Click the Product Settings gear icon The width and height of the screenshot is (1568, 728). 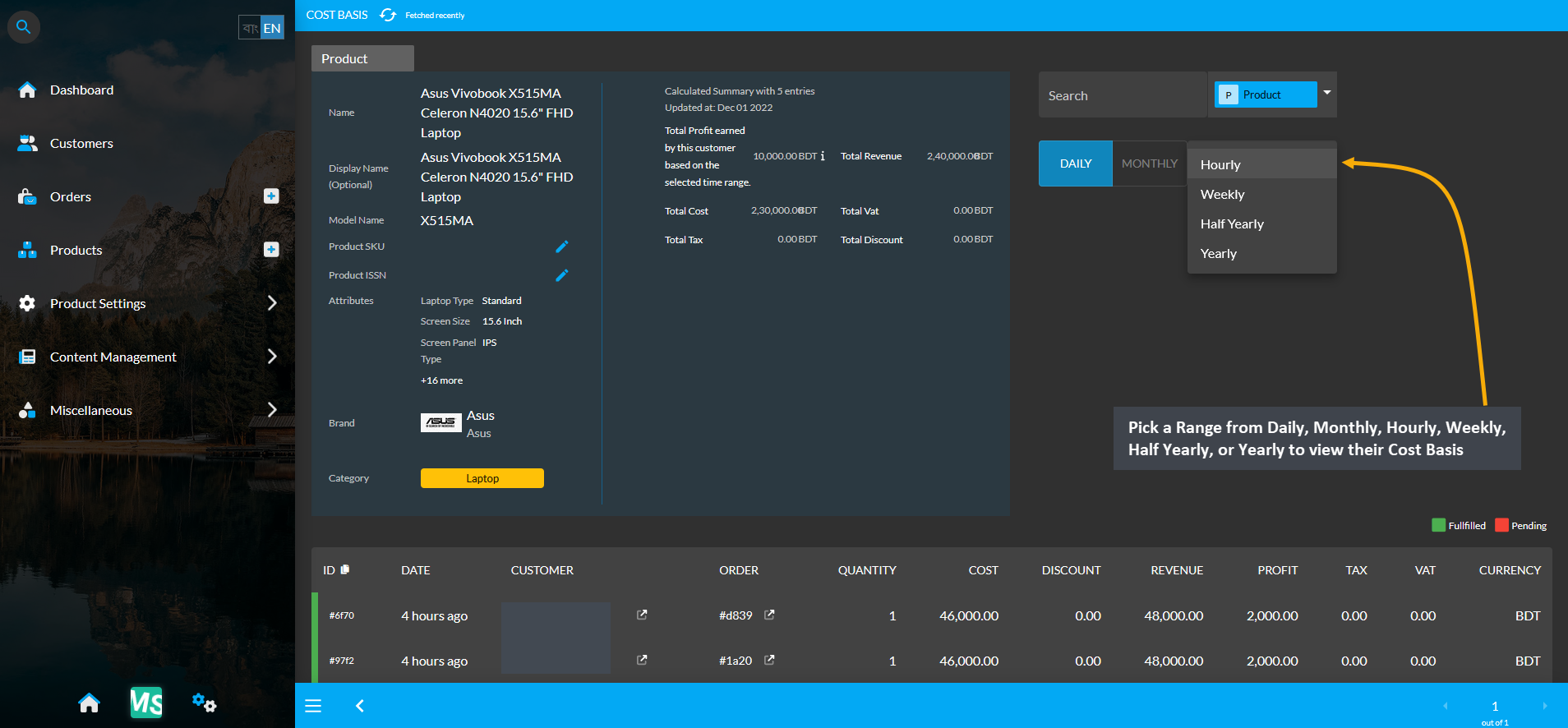click(27, 303)
